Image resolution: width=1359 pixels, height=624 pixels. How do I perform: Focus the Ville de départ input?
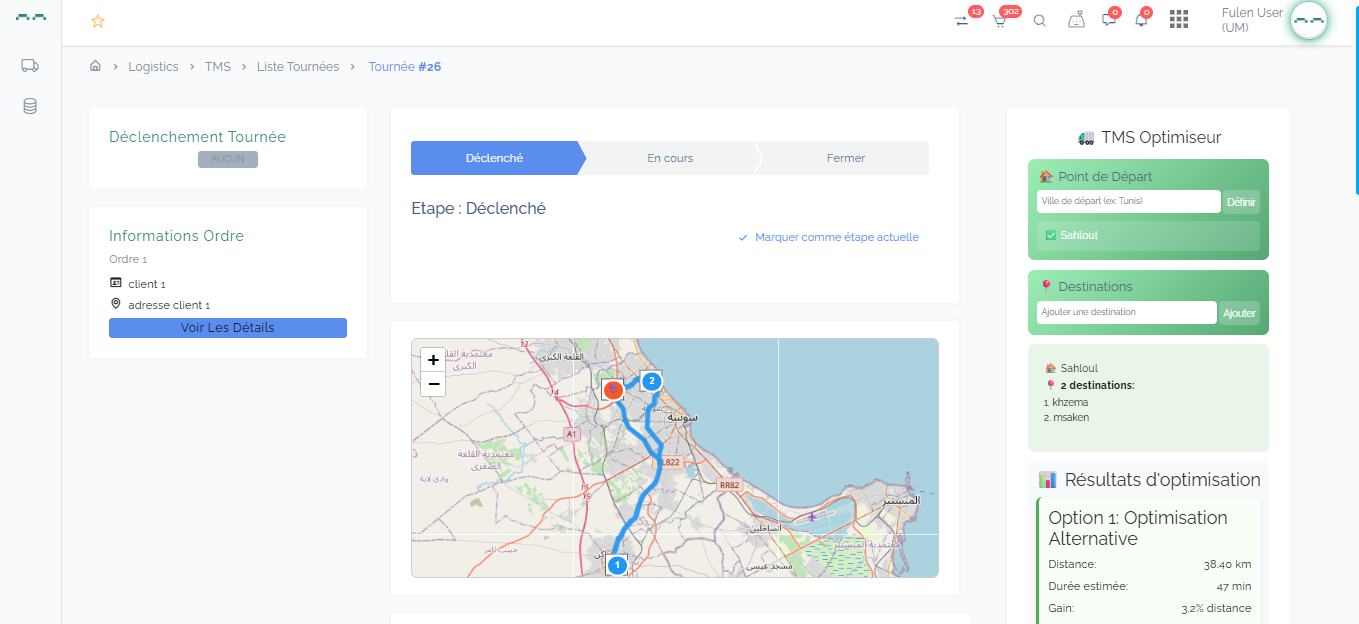click(x=1129, y=201)
